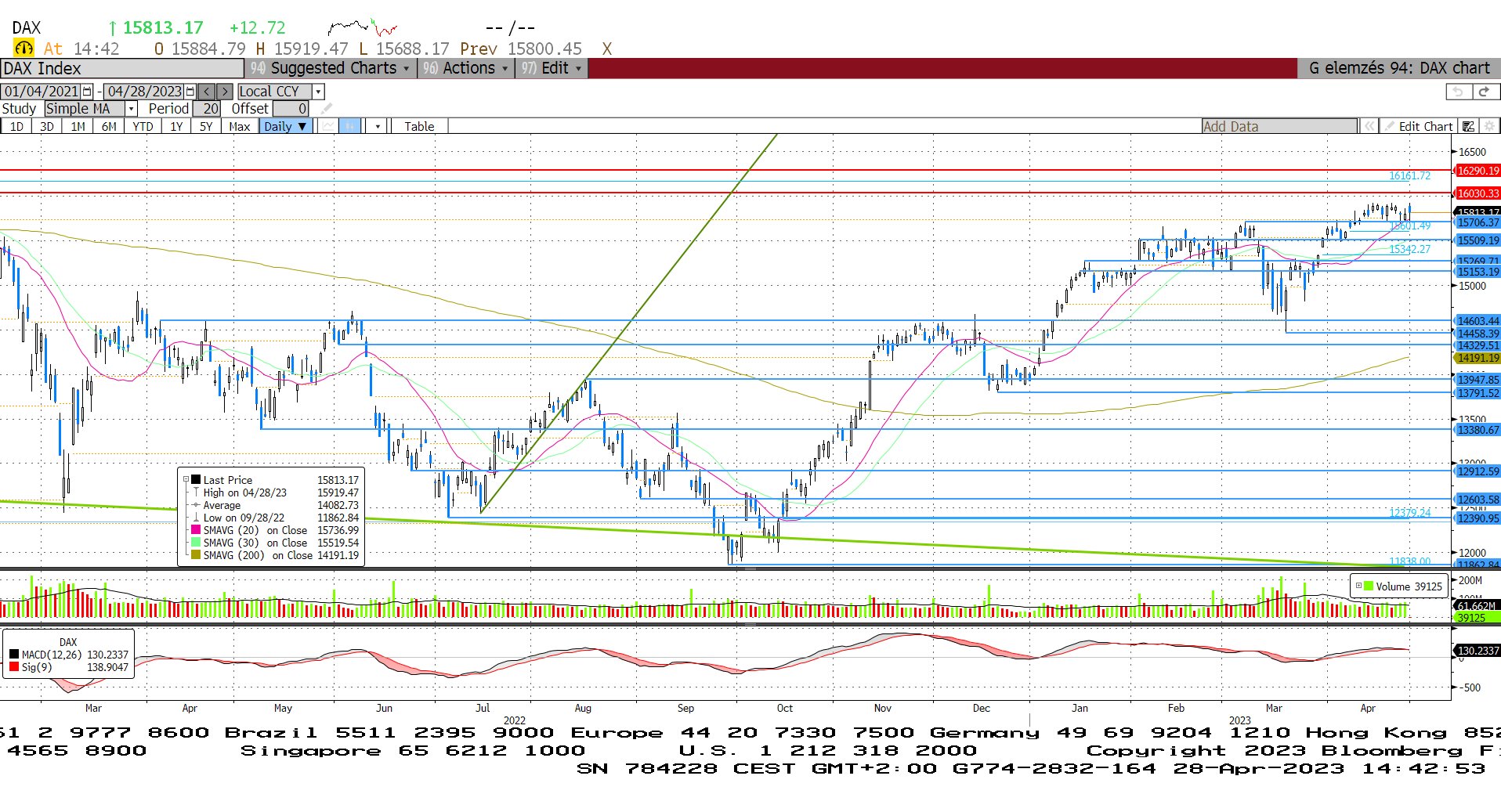
Task: Collapse the Last Price legend tree
Action: point(186,480)
